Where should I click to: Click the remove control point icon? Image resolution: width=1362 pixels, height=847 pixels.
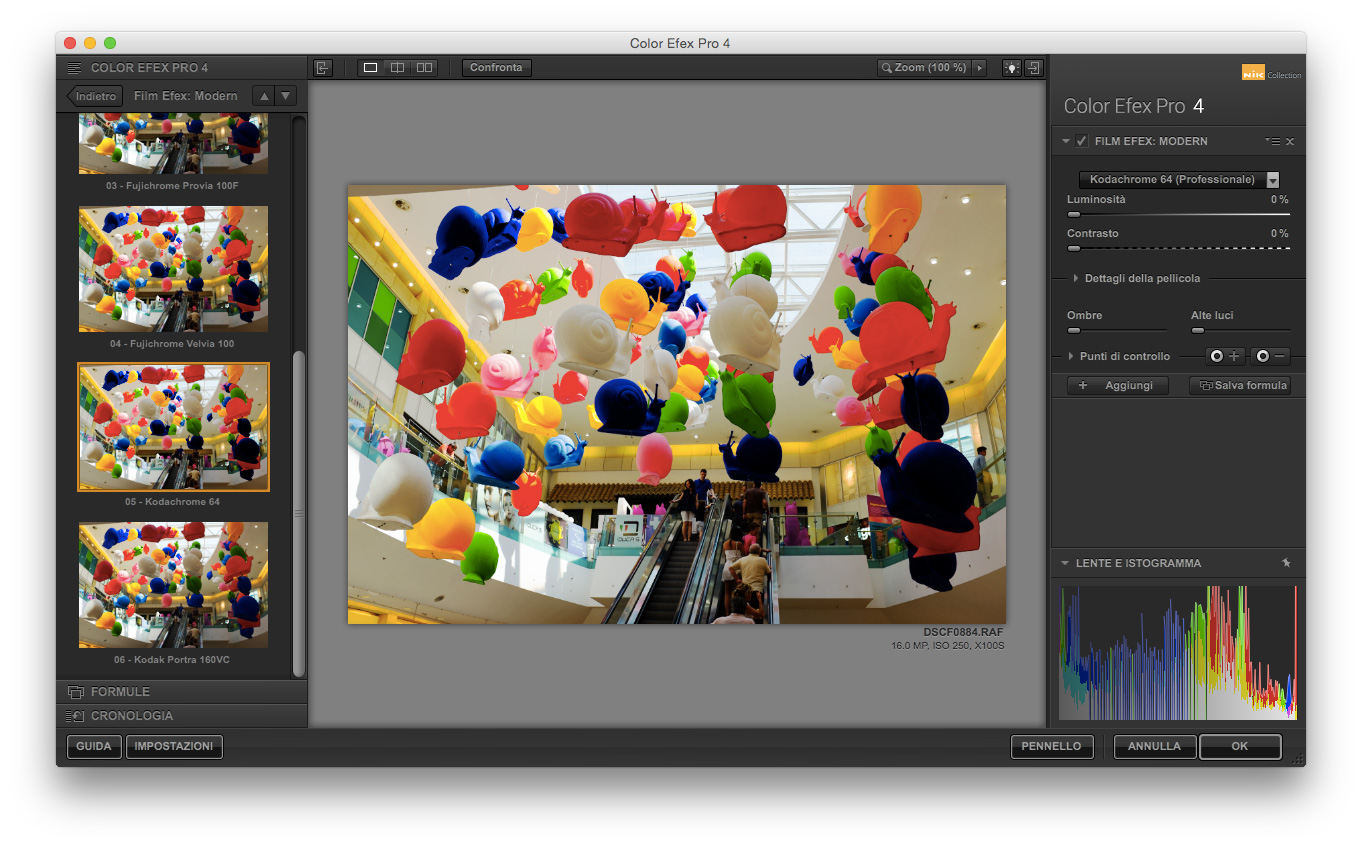tap(1268, 355)
